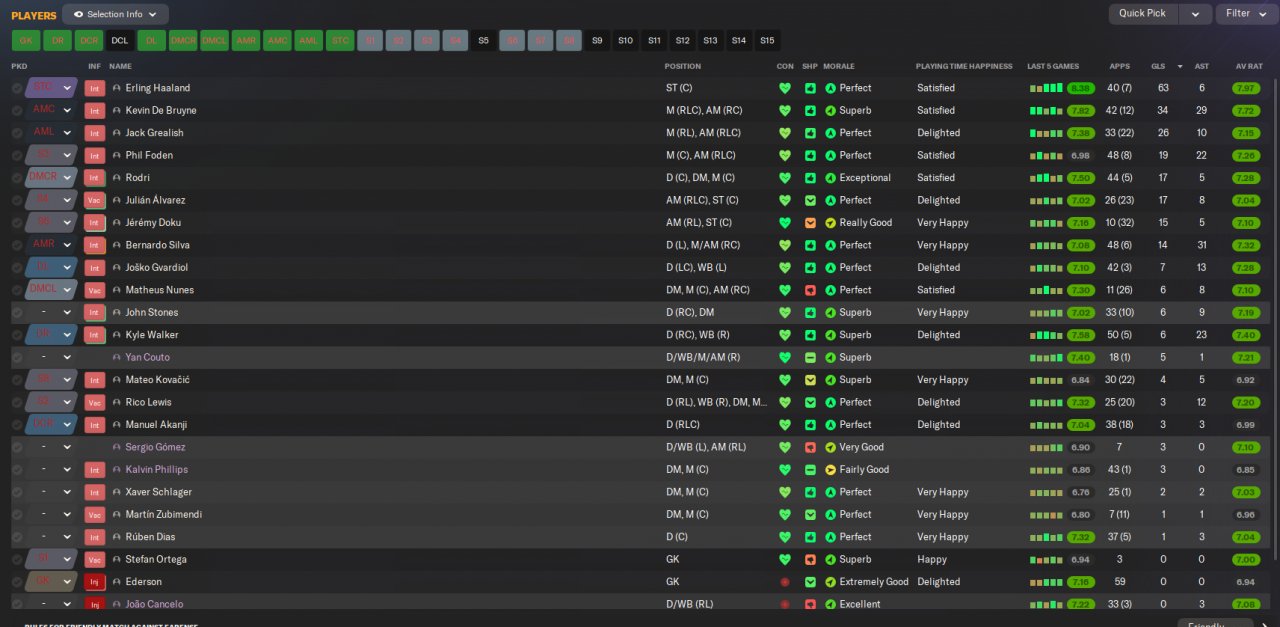Click Kevin De Bruyne's condition heart icon
1280x627 pixels.
click(785, 110)
